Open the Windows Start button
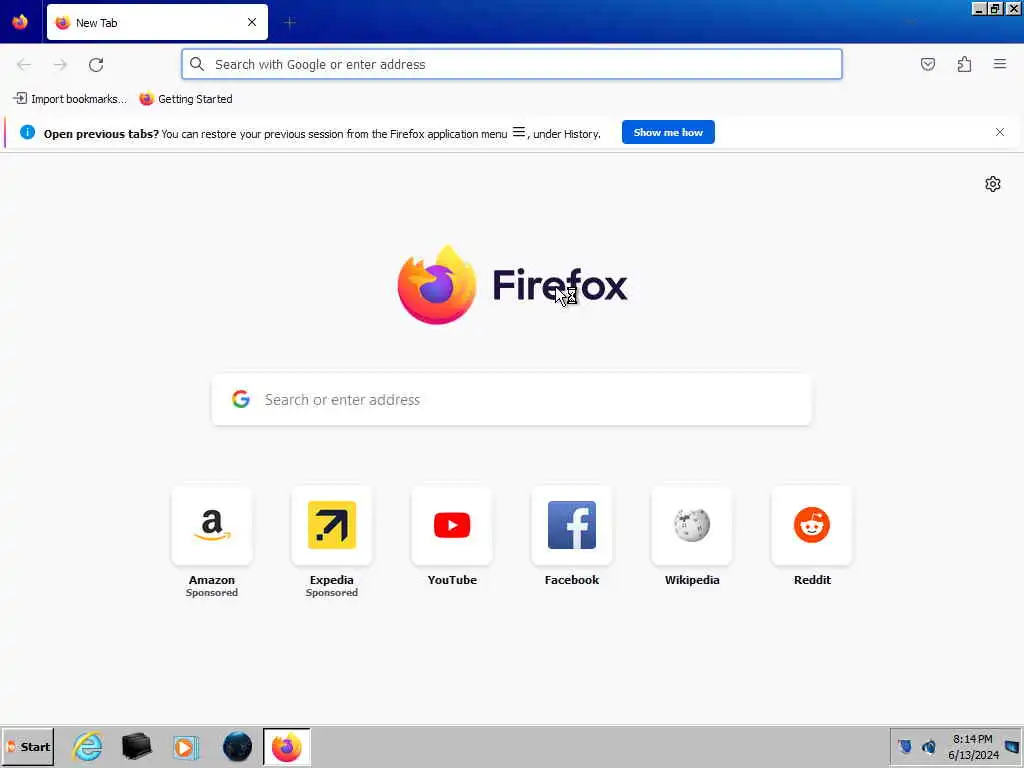Image resolution: width=1024 pixels, height=768 pixels. [28, 746]
